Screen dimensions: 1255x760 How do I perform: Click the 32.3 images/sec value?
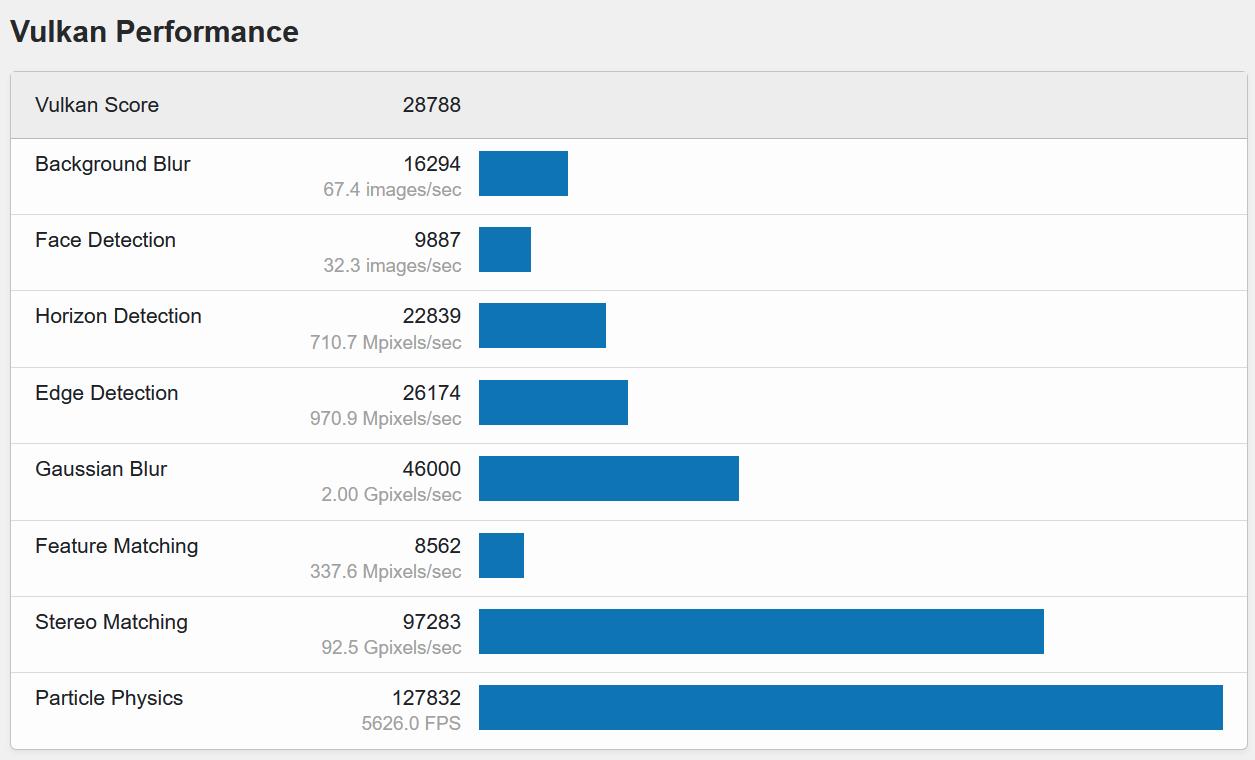click(x=392, y=266)
